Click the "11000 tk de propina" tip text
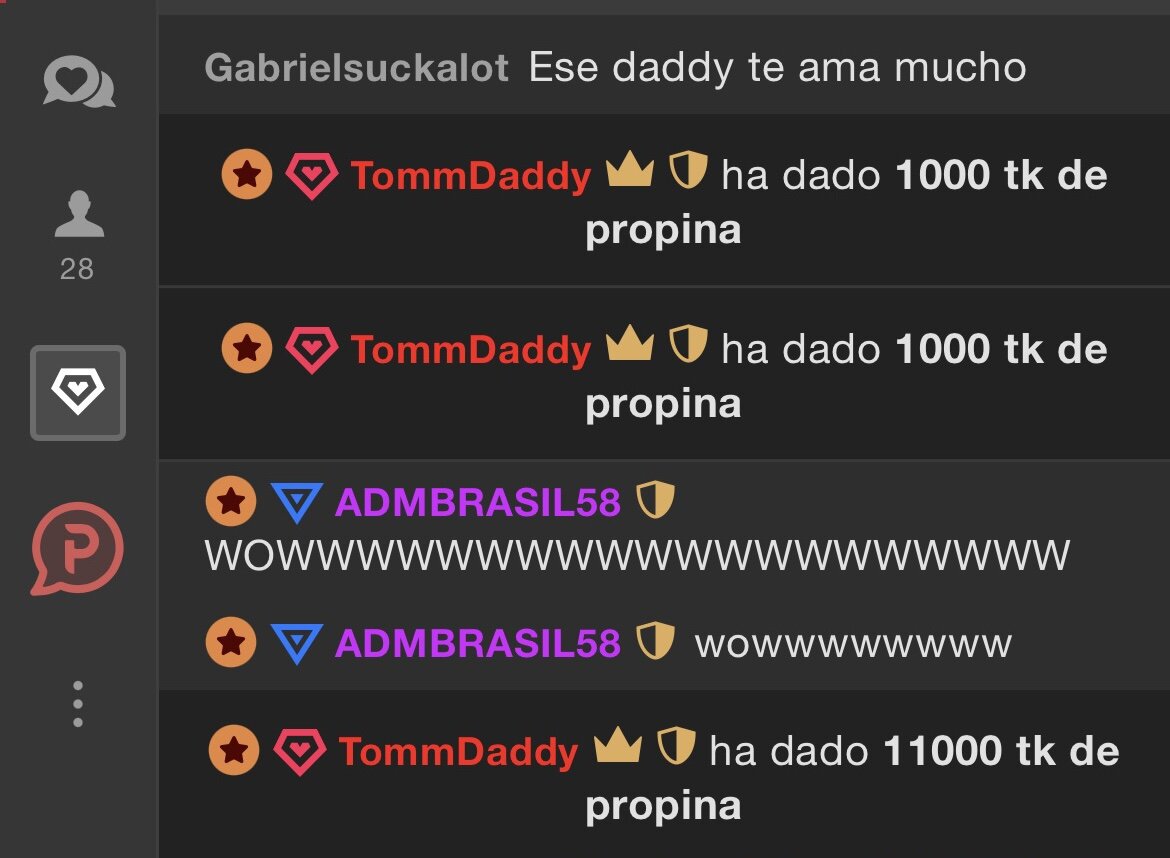 [x=853, y=778]
